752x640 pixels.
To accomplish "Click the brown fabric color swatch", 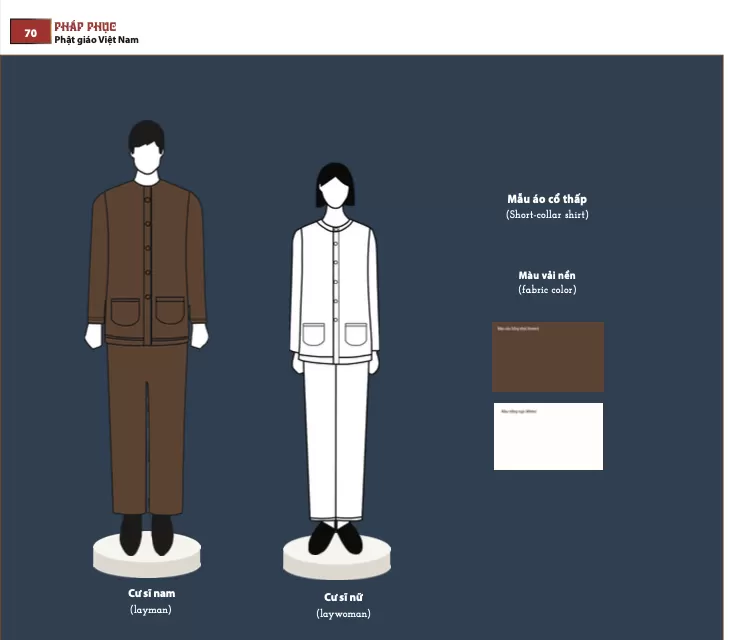I will pyautogui.click(x=548, y=357).
